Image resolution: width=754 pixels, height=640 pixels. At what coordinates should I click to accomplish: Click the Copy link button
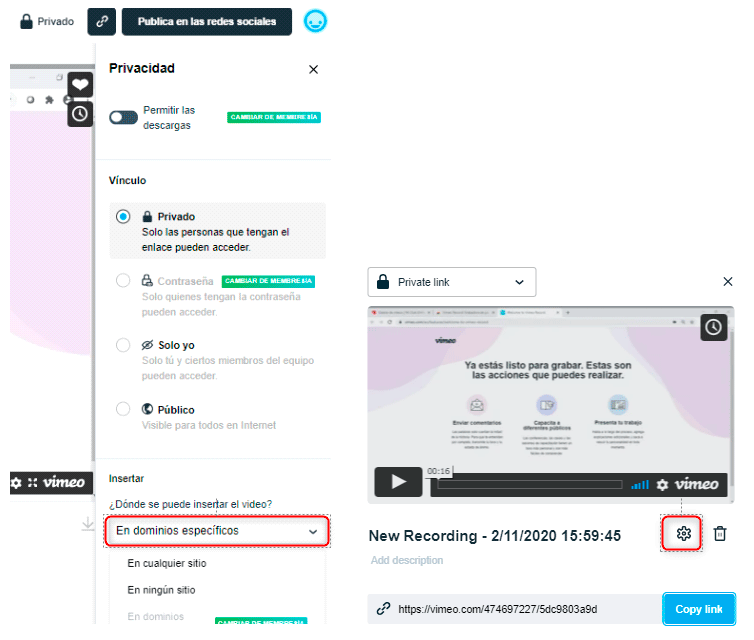point(699,609)
